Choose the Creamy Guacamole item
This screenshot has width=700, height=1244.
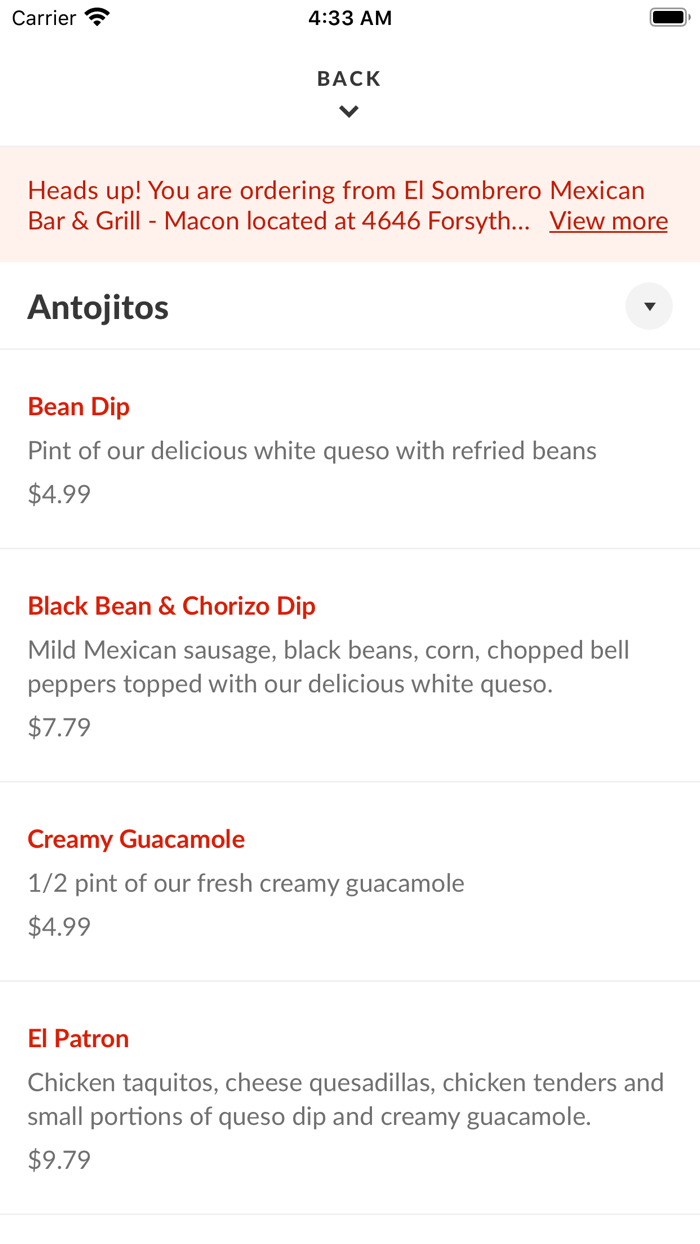(136, 839)
